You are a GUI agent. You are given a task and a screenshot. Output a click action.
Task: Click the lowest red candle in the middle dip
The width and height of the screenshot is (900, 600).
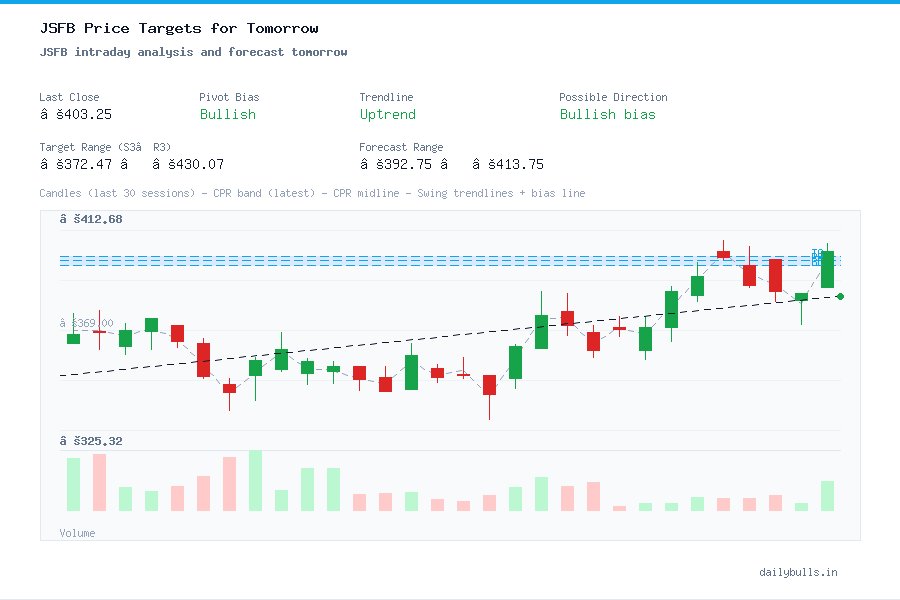tap(489, 387)
